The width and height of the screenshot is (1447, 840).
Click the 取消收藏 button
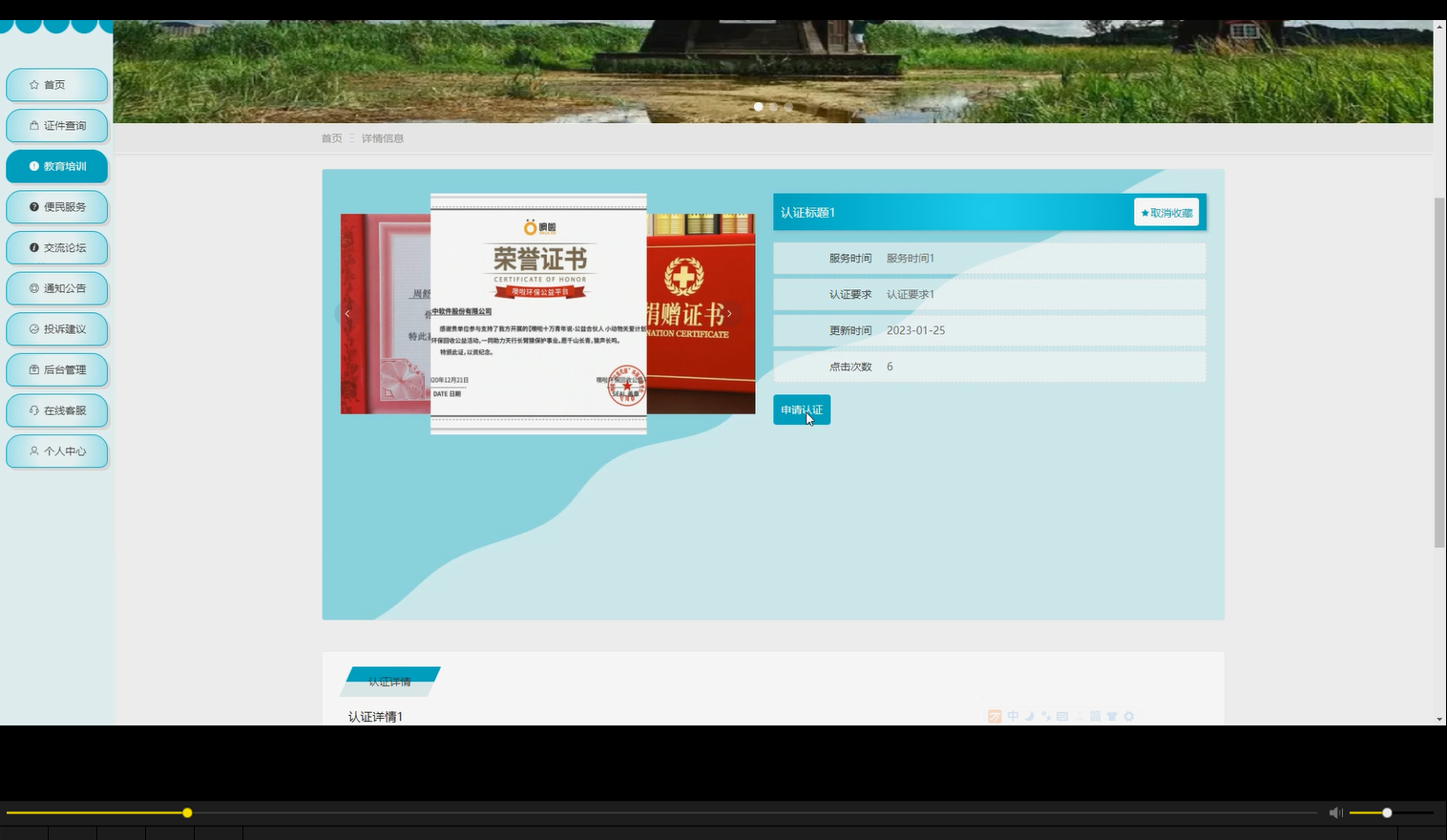(1166, 213)
